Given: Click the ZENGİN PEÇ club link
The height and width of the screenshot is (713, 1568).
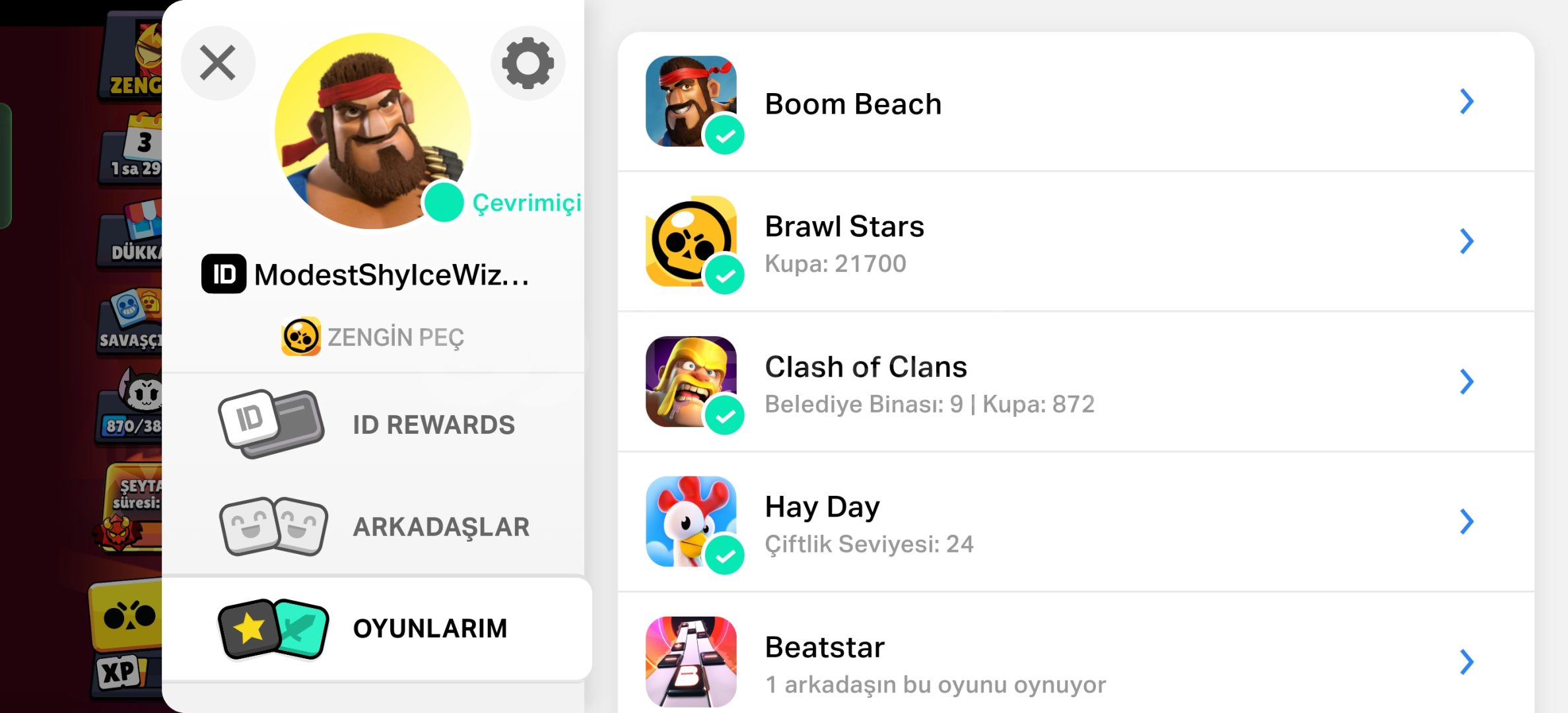Looking at the screenshot, I should (x=373, y=337).
